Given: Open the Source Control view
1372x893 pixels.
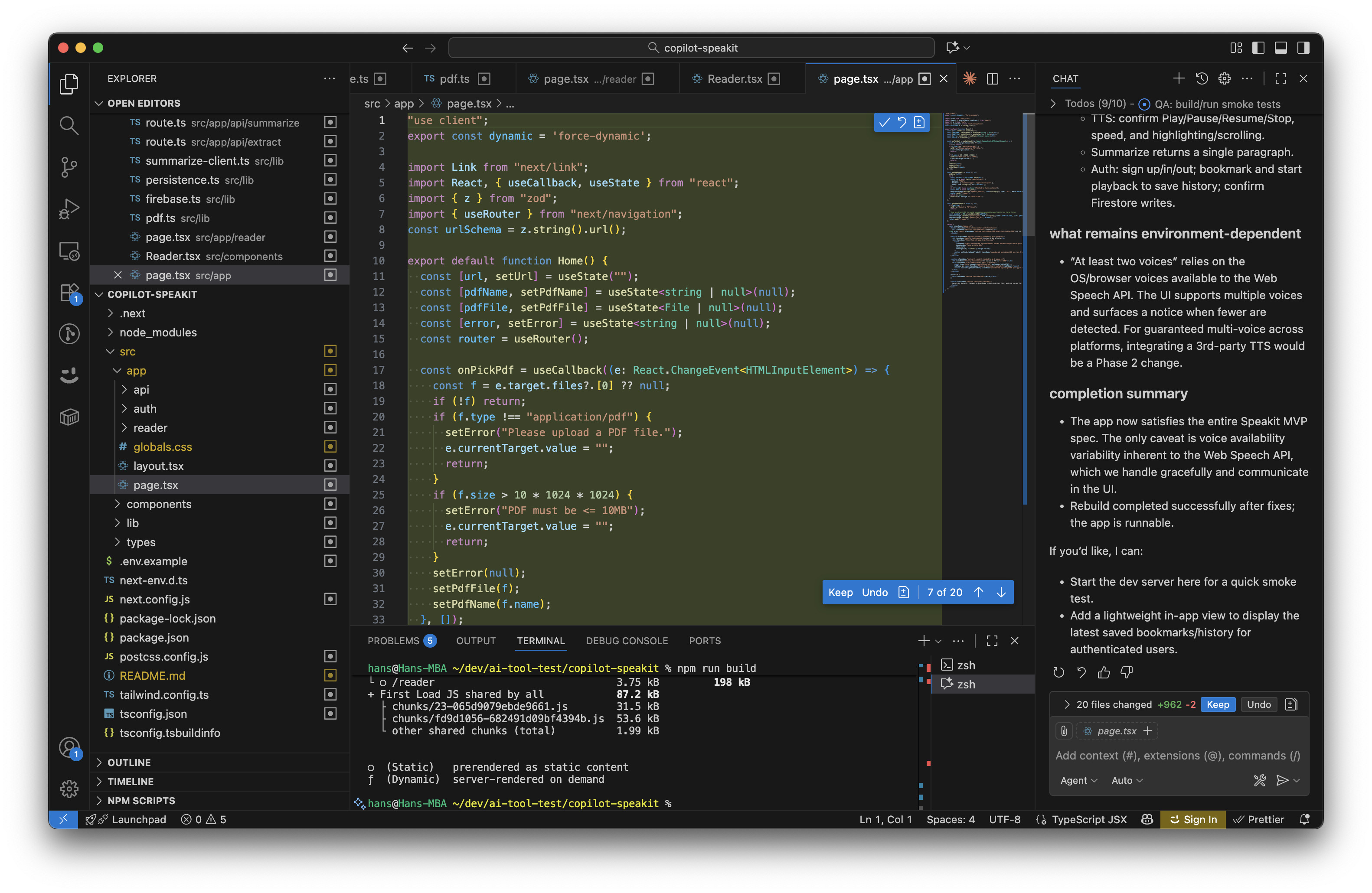Looking at the screenshot, I should point(69,166).
